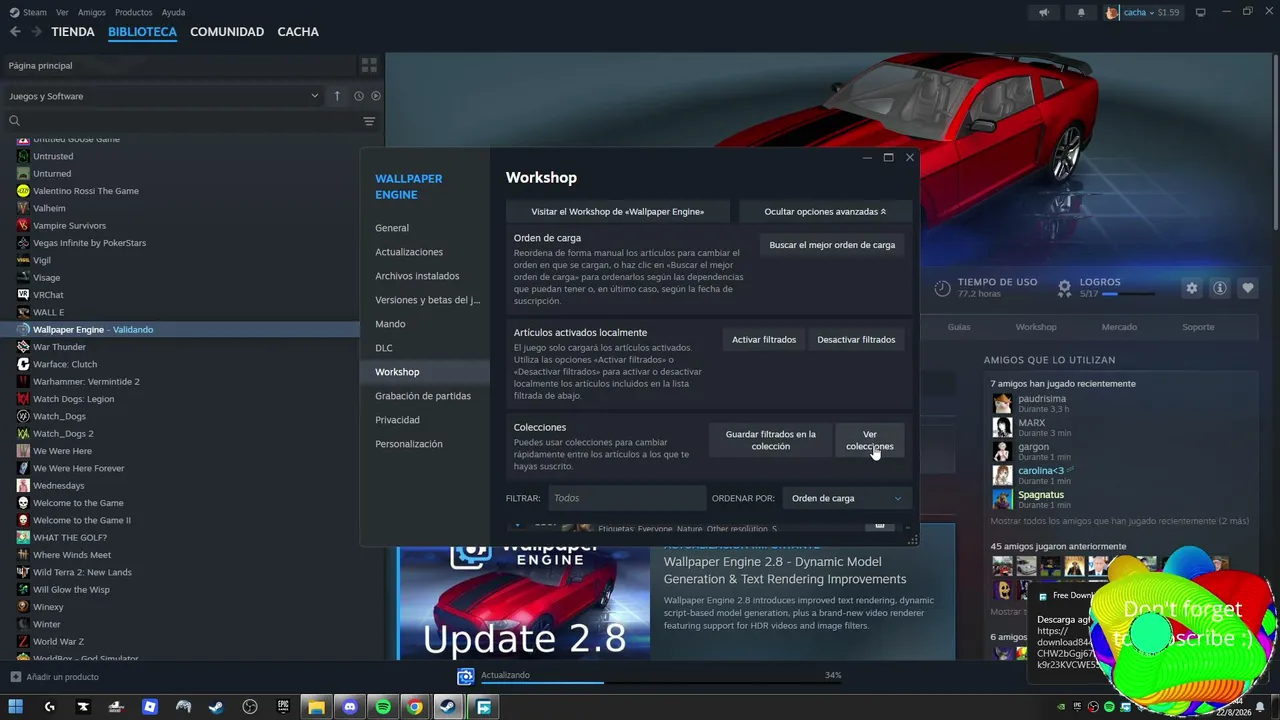
Task: Open the downloads icon beside Actualizando
Action: point(465,677)
